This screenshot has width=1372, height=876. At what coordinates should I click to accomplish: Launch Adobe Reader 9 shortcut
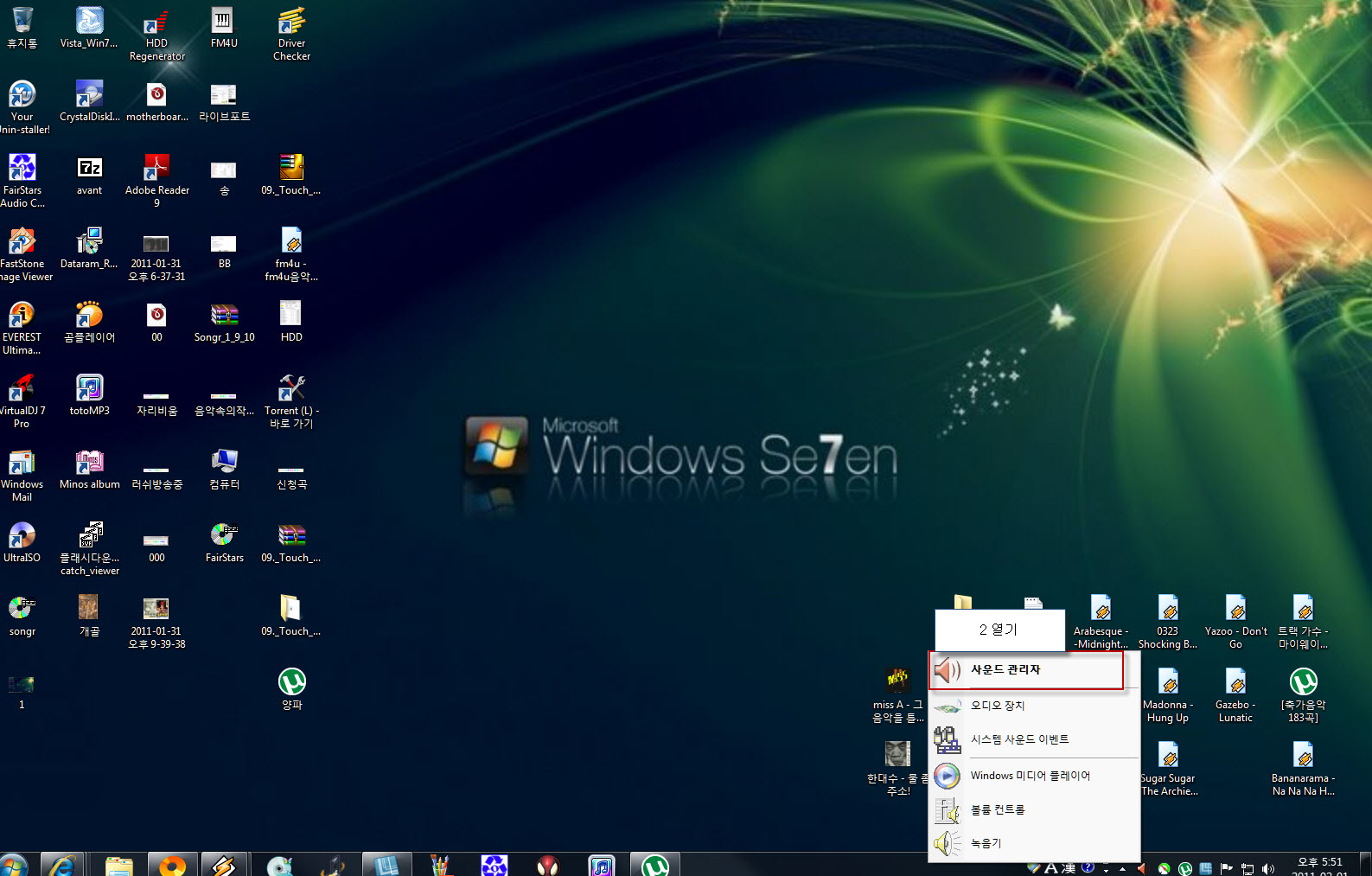click(x=156, y=181)
